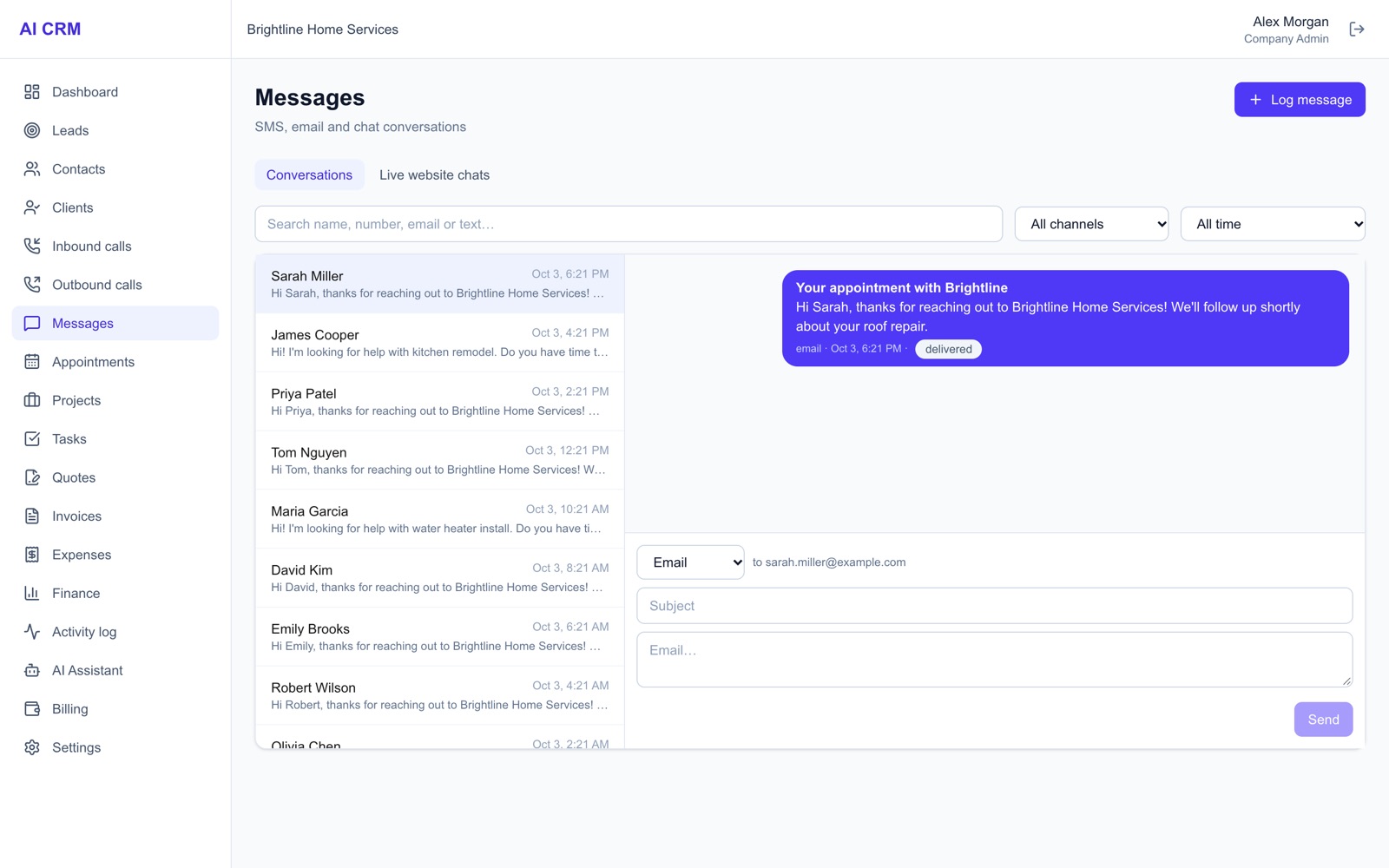Image resolution: width=1389 pixels, height=868 pixels.
Task: Click the Inbound calls phone icon
Action: click(x=32, y=247)
